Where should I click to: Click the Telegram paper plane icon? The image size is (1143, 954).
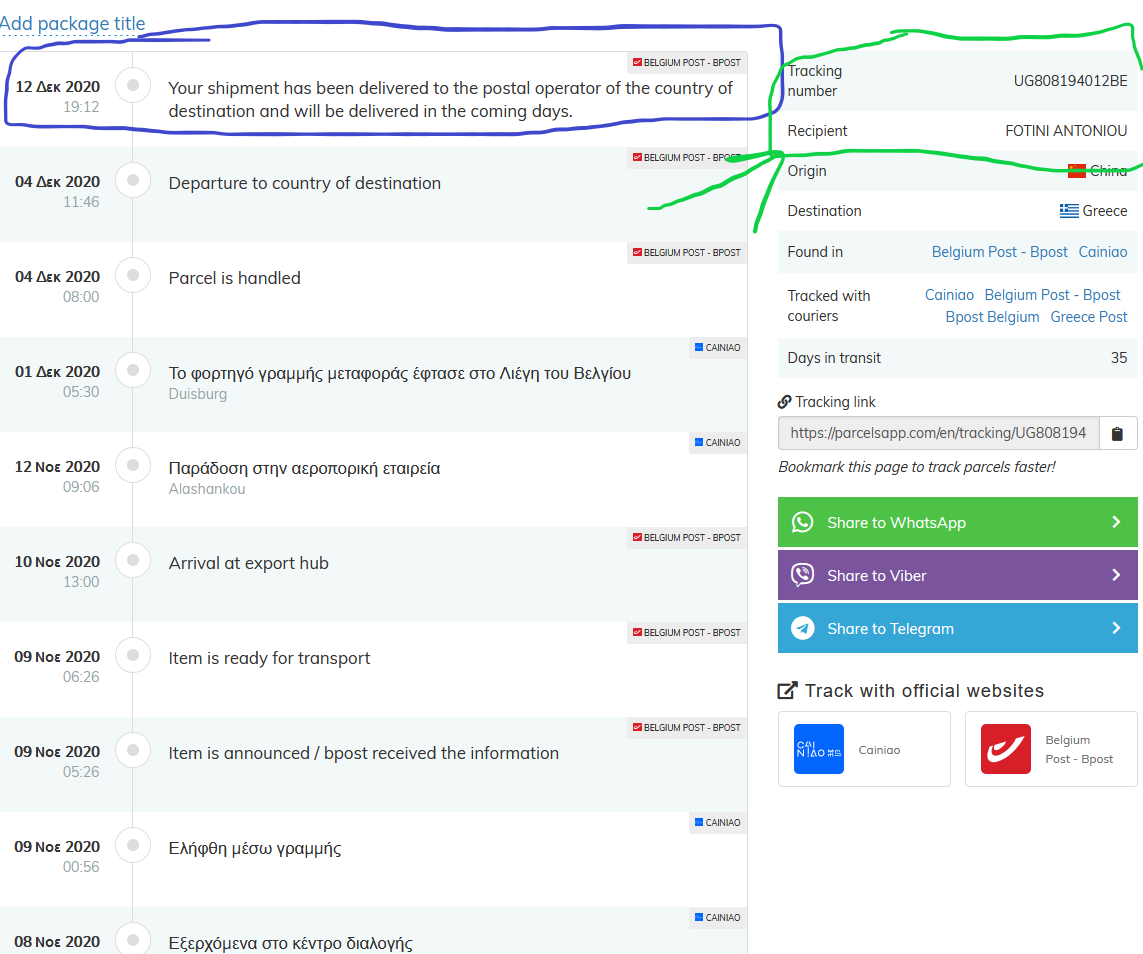pos(803,628)
